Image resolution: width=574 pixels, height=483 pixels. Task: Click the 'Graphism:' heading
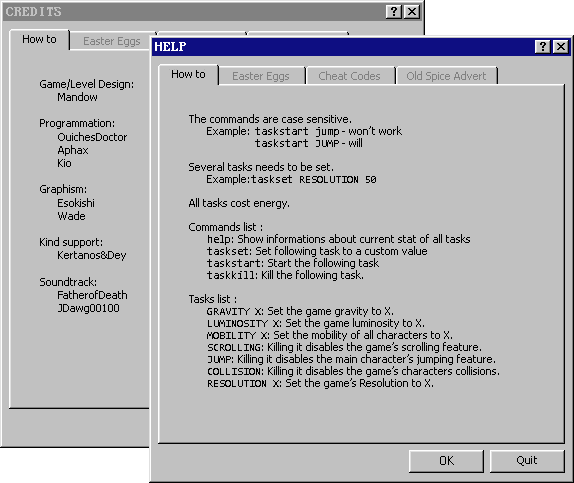click(x=63, y=189)
